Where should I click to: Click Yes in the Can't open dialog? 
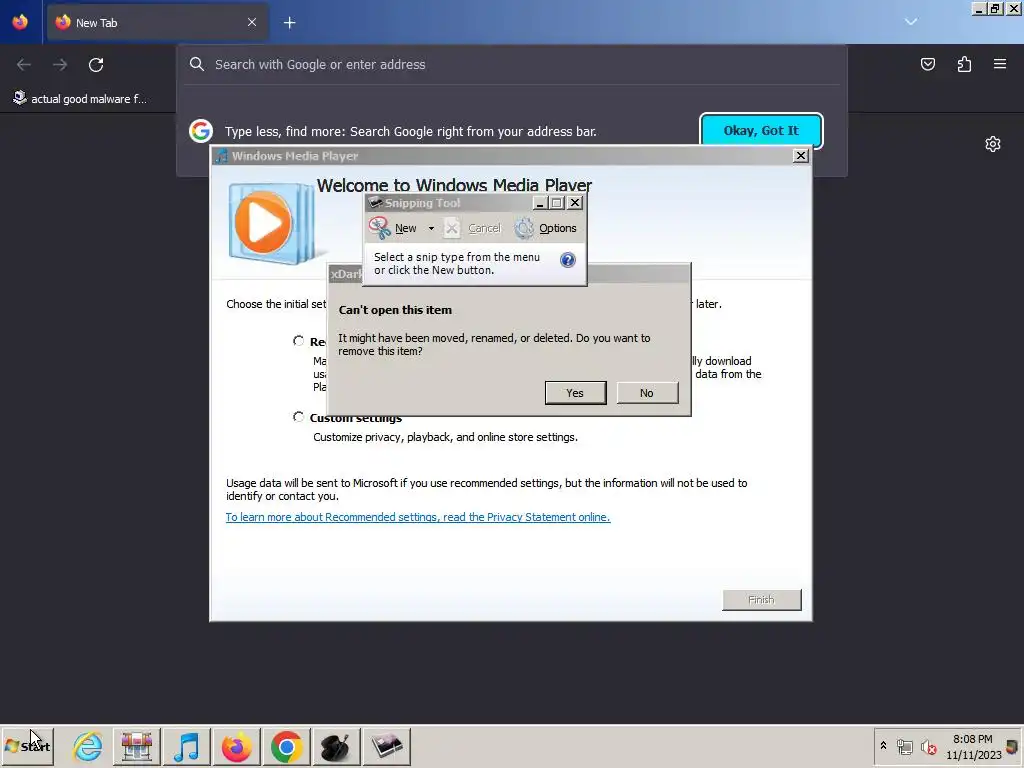575,392
